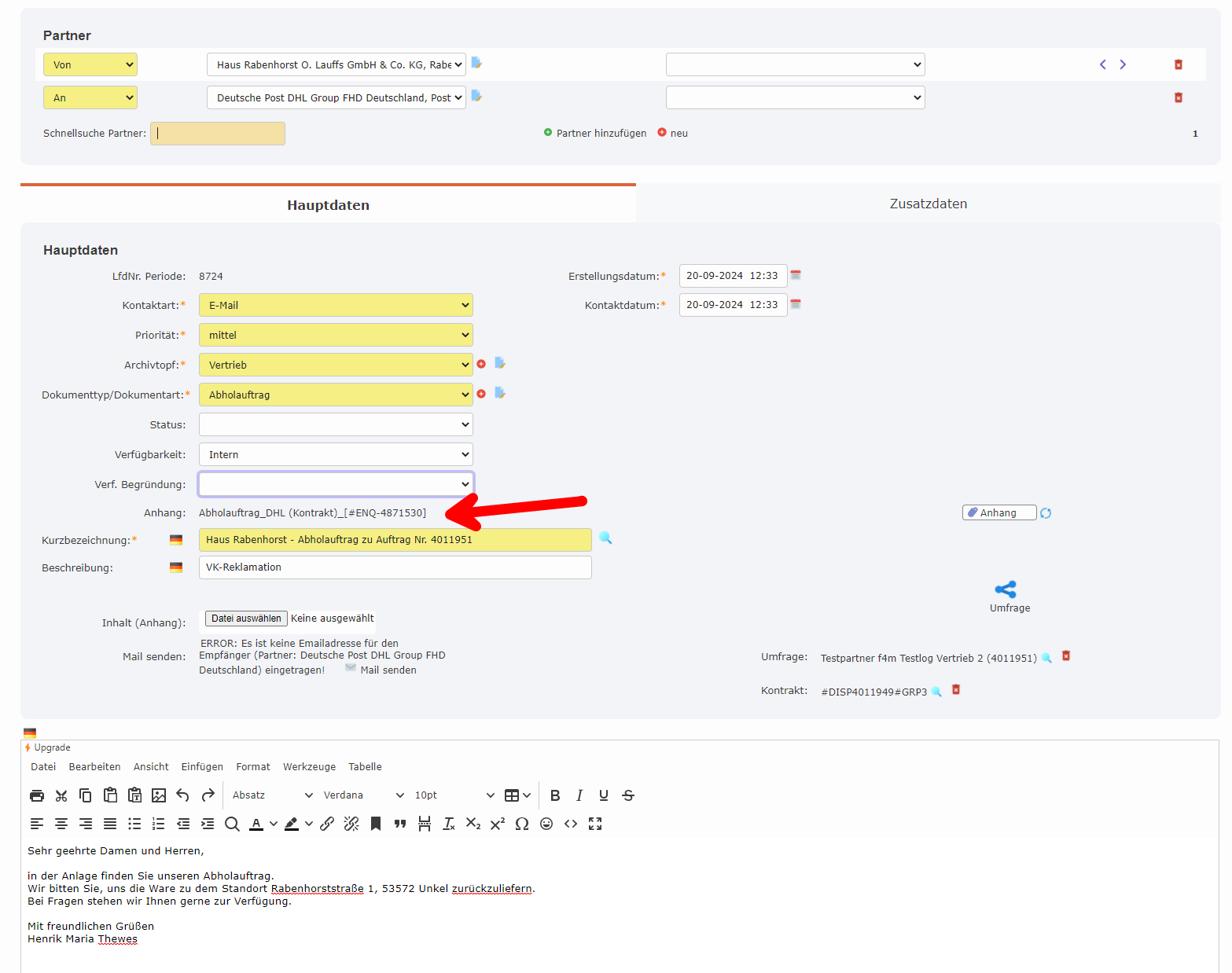The height and width of the screenshot is (973, 1232).
Task: Open the print dialog in the text editor
Action: [x=37, y=795]
